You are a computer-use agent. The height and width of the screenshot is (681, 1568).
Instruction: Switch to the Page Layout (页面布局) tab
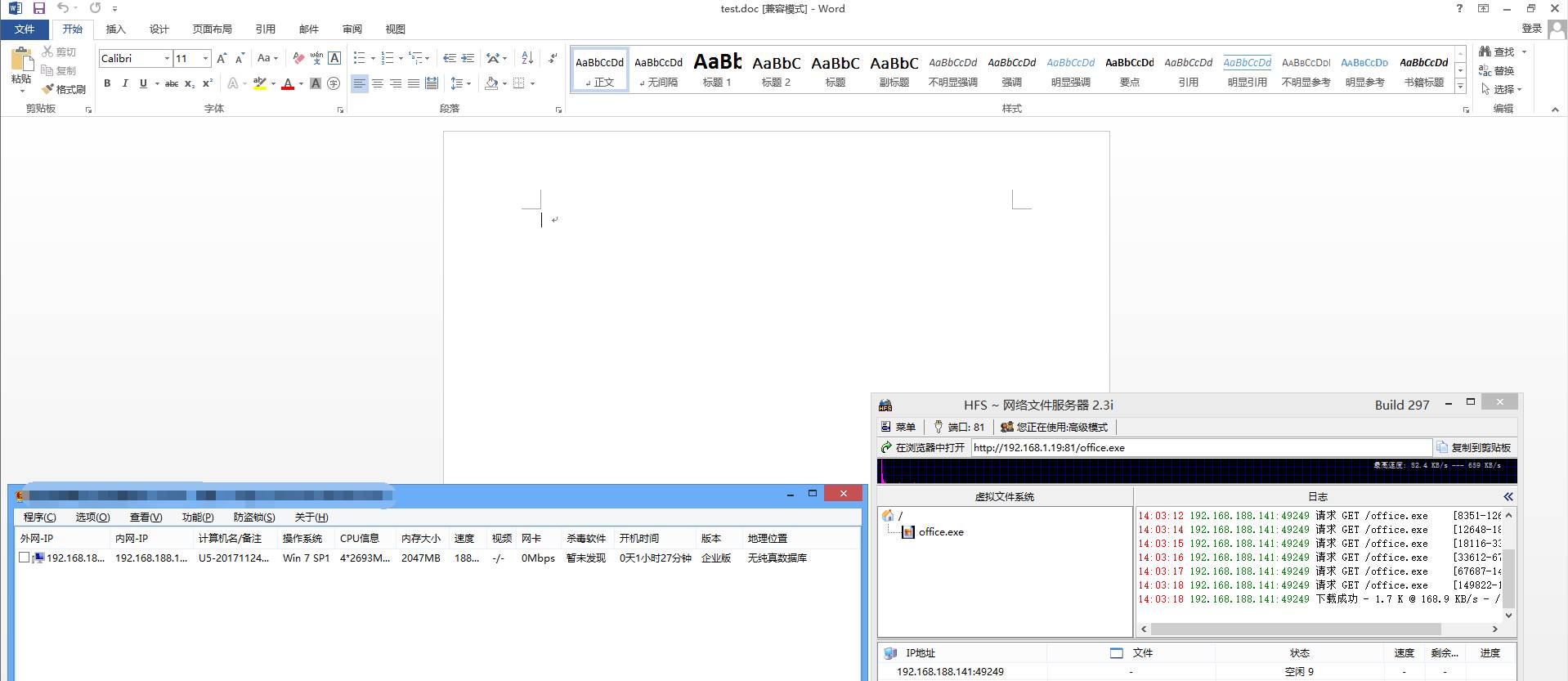[212, 29]
